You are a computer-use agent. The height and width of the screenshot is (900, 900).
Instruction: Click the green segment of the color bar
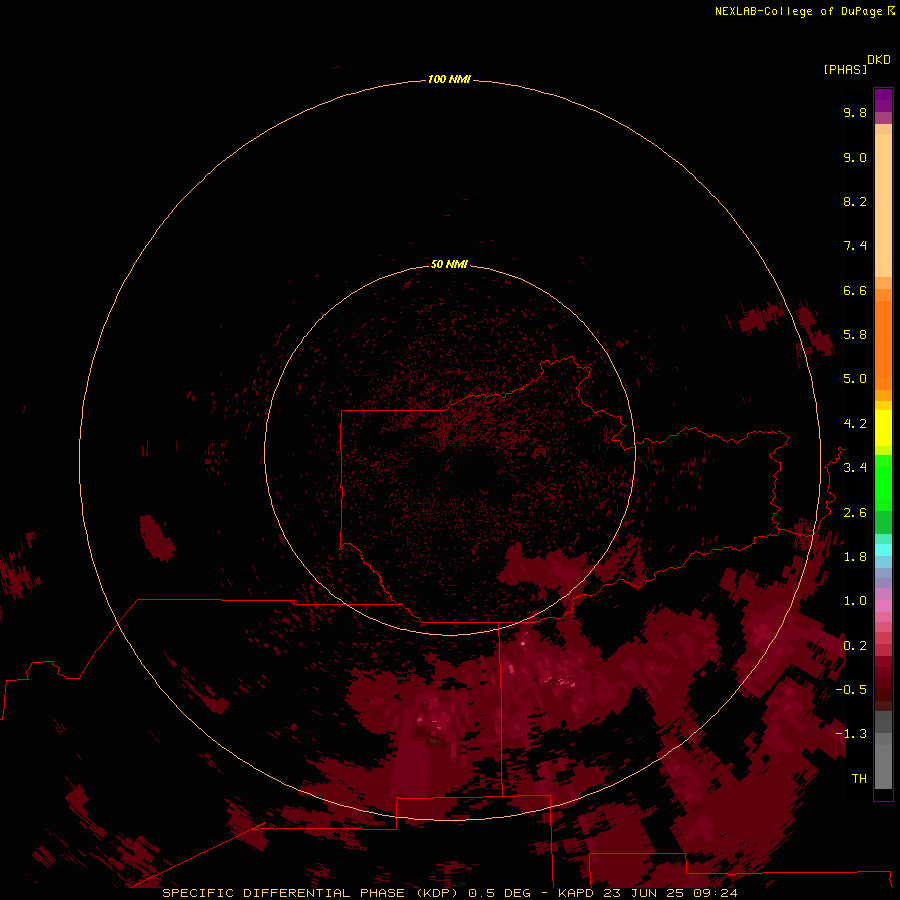tap(883, 482)
